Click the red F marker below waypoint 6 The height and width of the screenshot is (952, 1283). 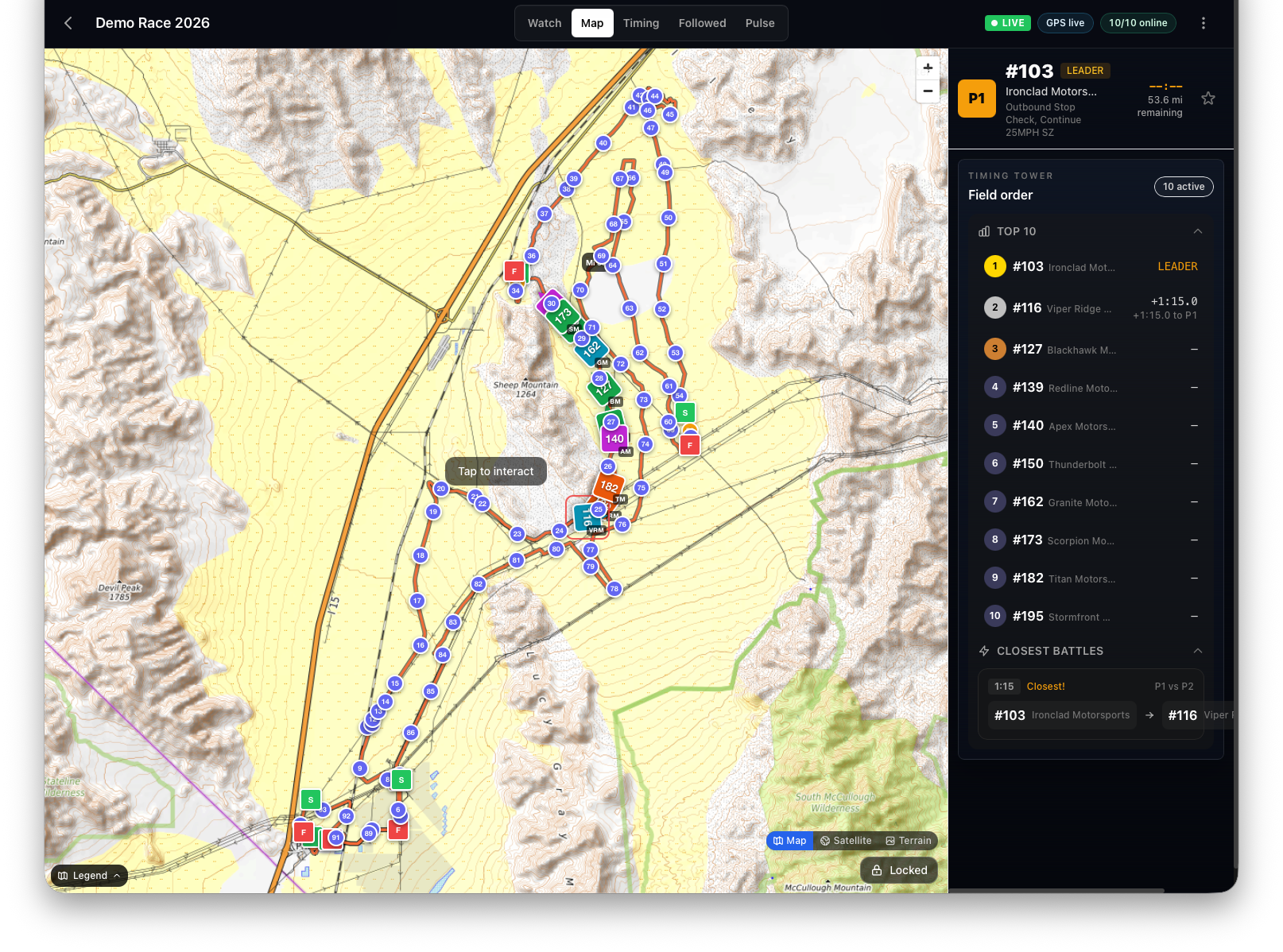398,830
